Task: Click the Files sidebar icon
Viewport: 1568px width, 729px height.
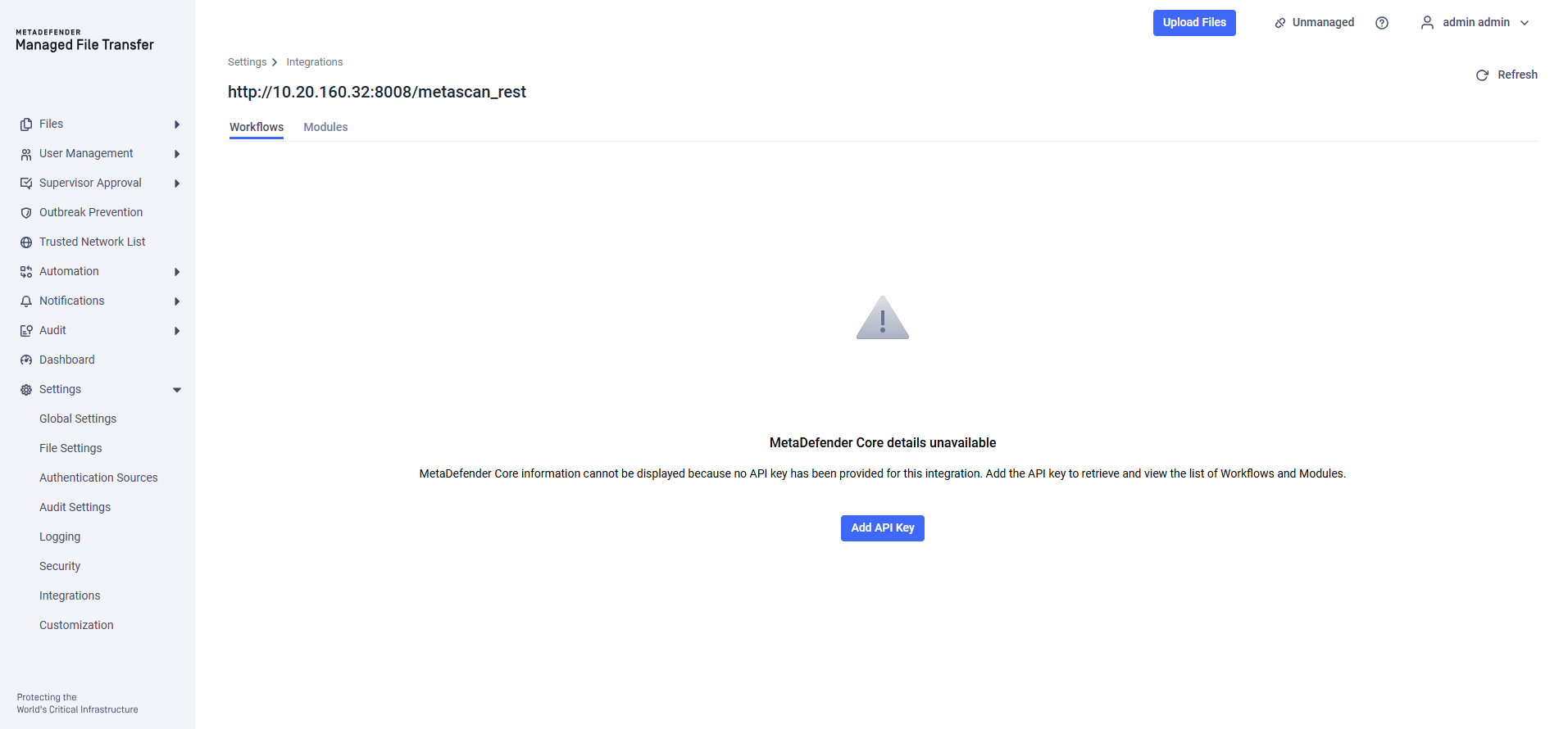Action: coord(26,125)
